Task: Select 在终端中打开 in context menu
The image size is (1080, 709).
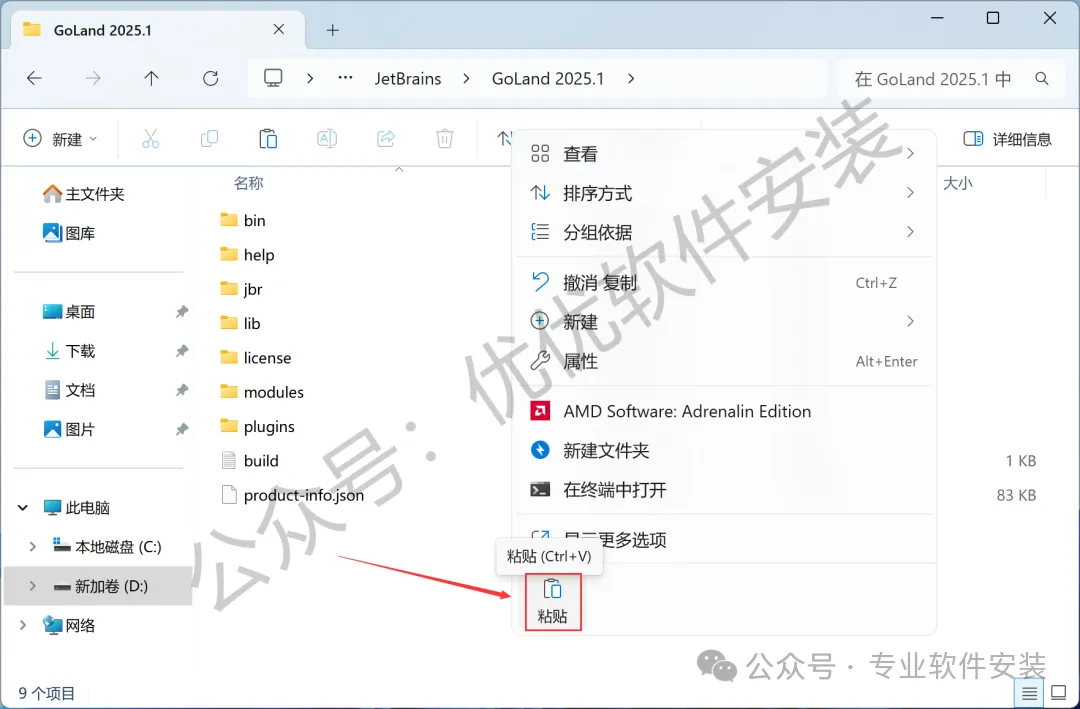Action: 724,490
